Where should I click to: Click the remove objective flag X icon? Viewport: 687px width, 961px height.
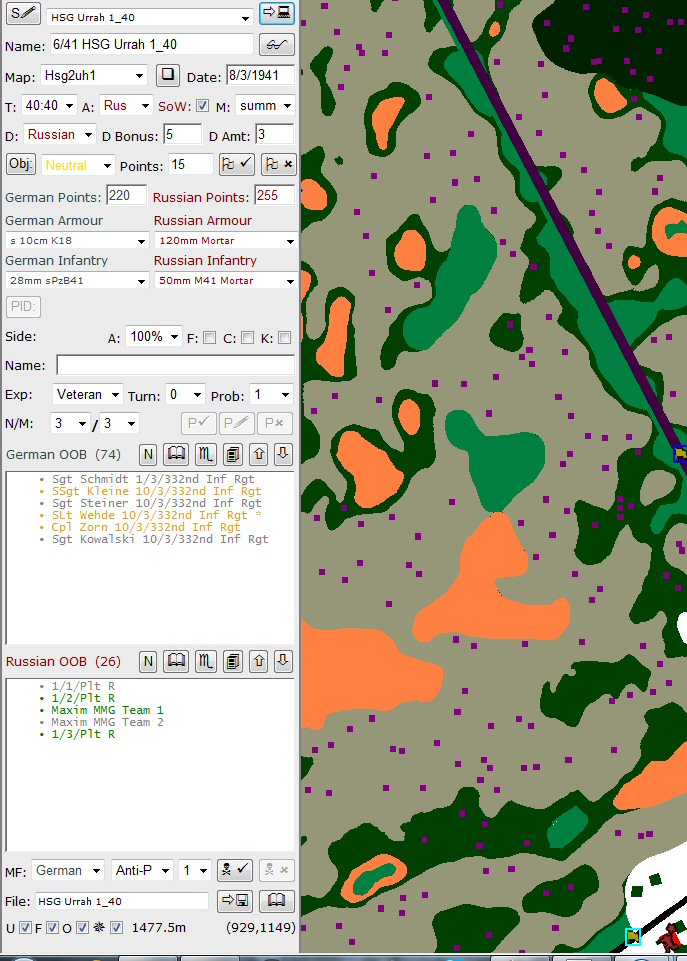click(x=279, y=164)
